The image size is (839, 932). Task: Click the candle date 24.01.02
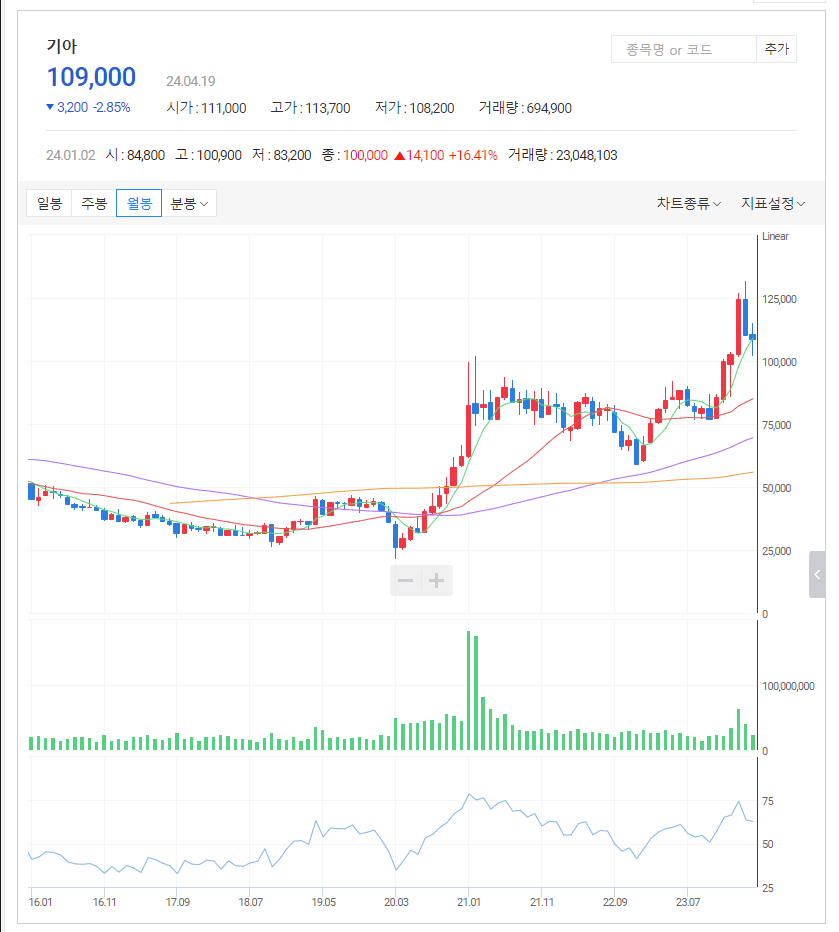71,155
